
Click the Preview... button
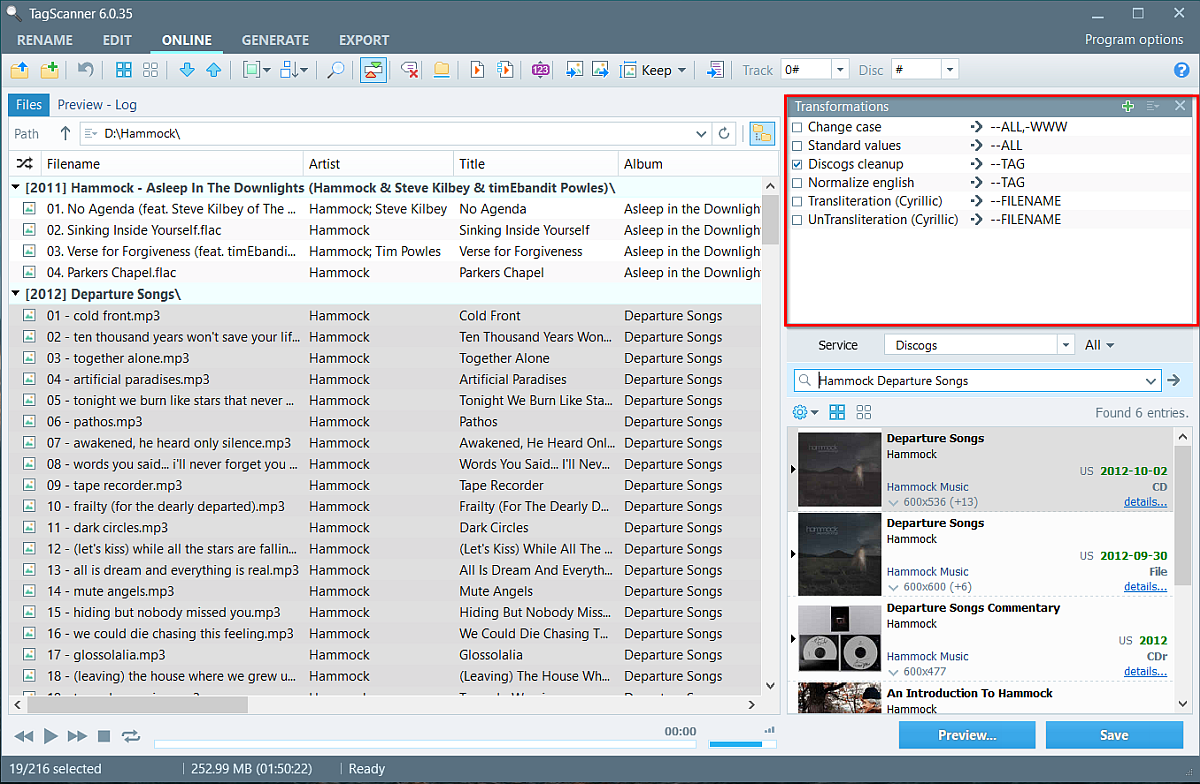(x=966, y=735)
